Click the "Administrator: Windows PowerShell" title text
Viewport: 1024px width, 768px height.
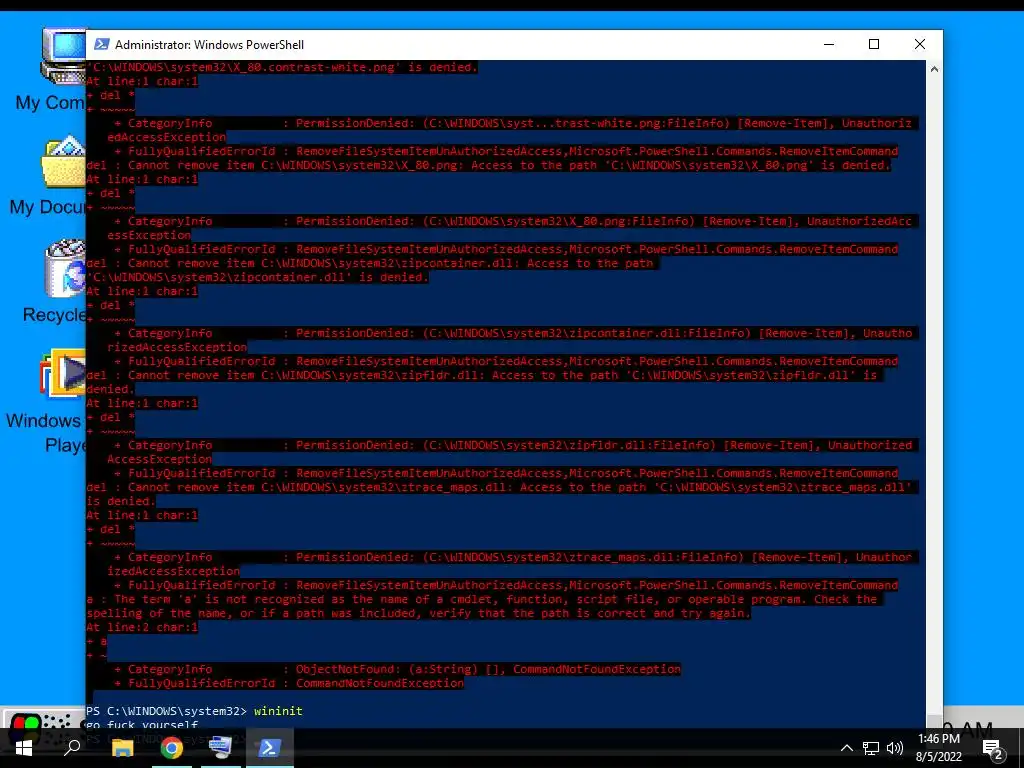[210, 44]
